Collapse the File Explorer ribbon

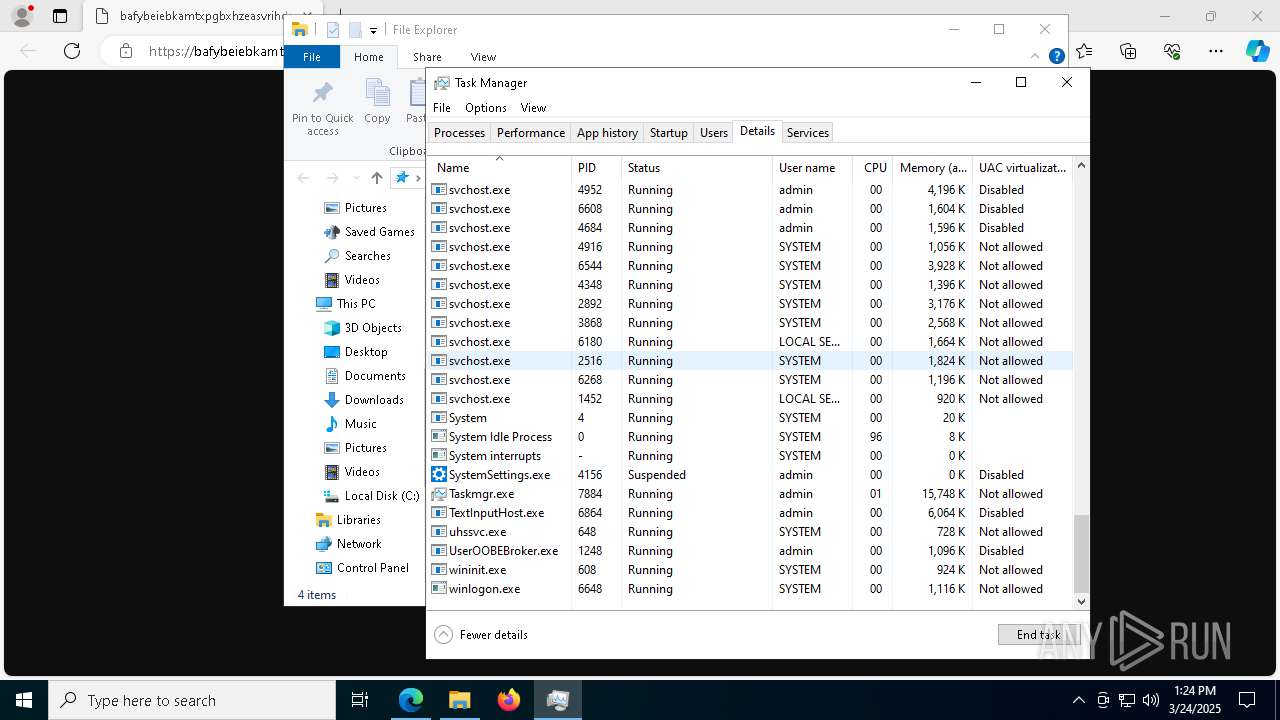click(x=1035, y=57)
